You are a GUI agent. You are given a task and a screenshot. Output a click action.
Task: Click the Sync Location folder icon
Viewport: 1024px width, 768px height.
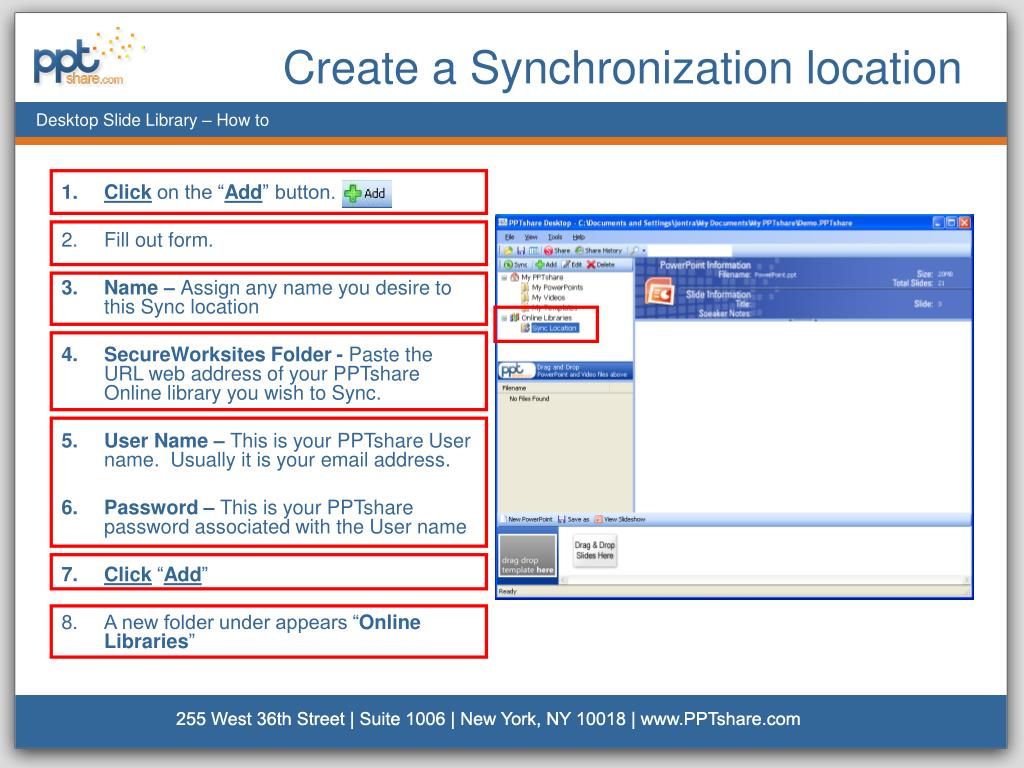(525, 328)
